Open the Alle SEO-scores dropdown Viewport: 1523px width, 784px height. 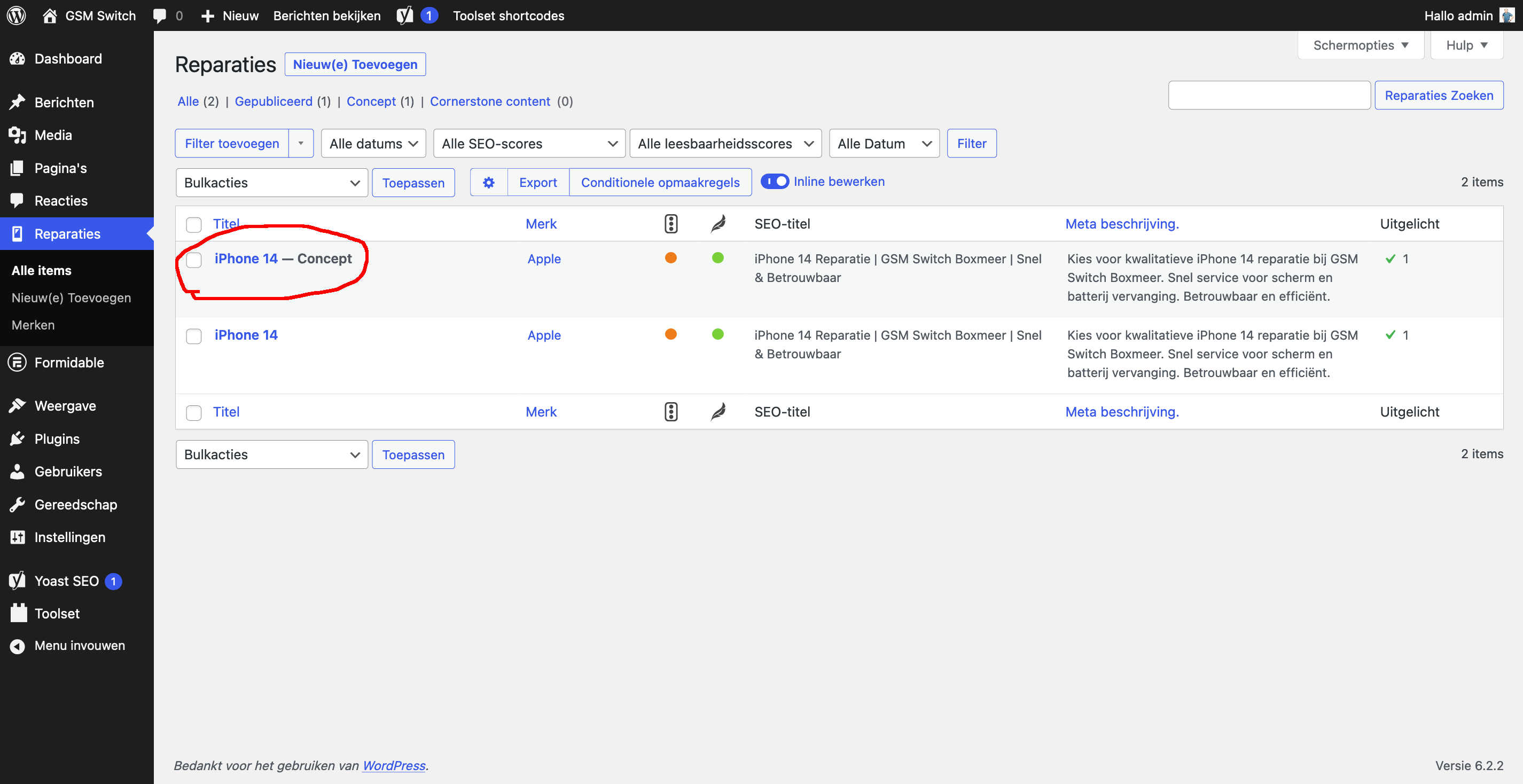(528, 144)
